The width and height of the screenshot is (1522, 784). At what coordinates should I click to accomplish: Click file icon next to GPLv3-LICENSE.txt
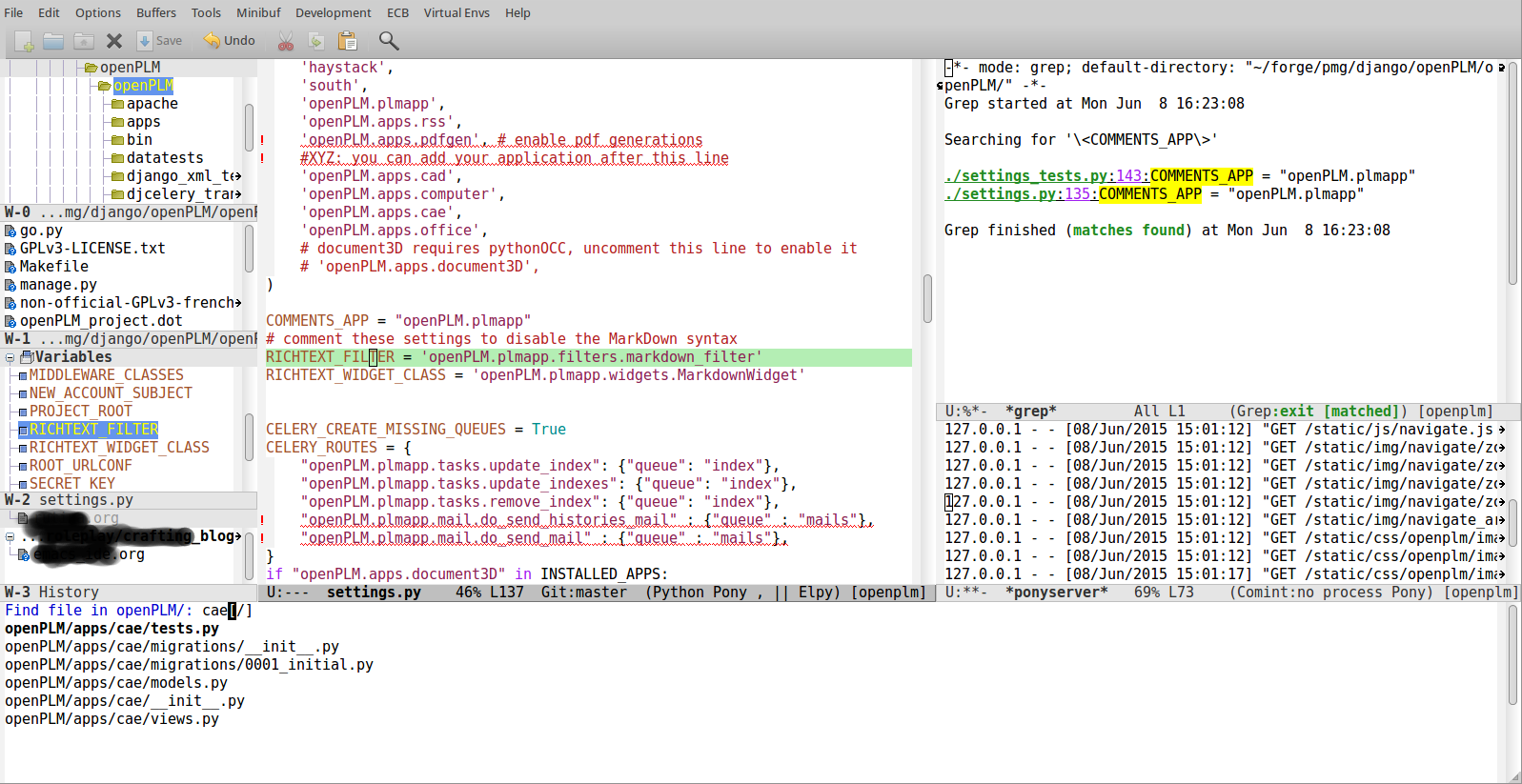pos(10,249)
